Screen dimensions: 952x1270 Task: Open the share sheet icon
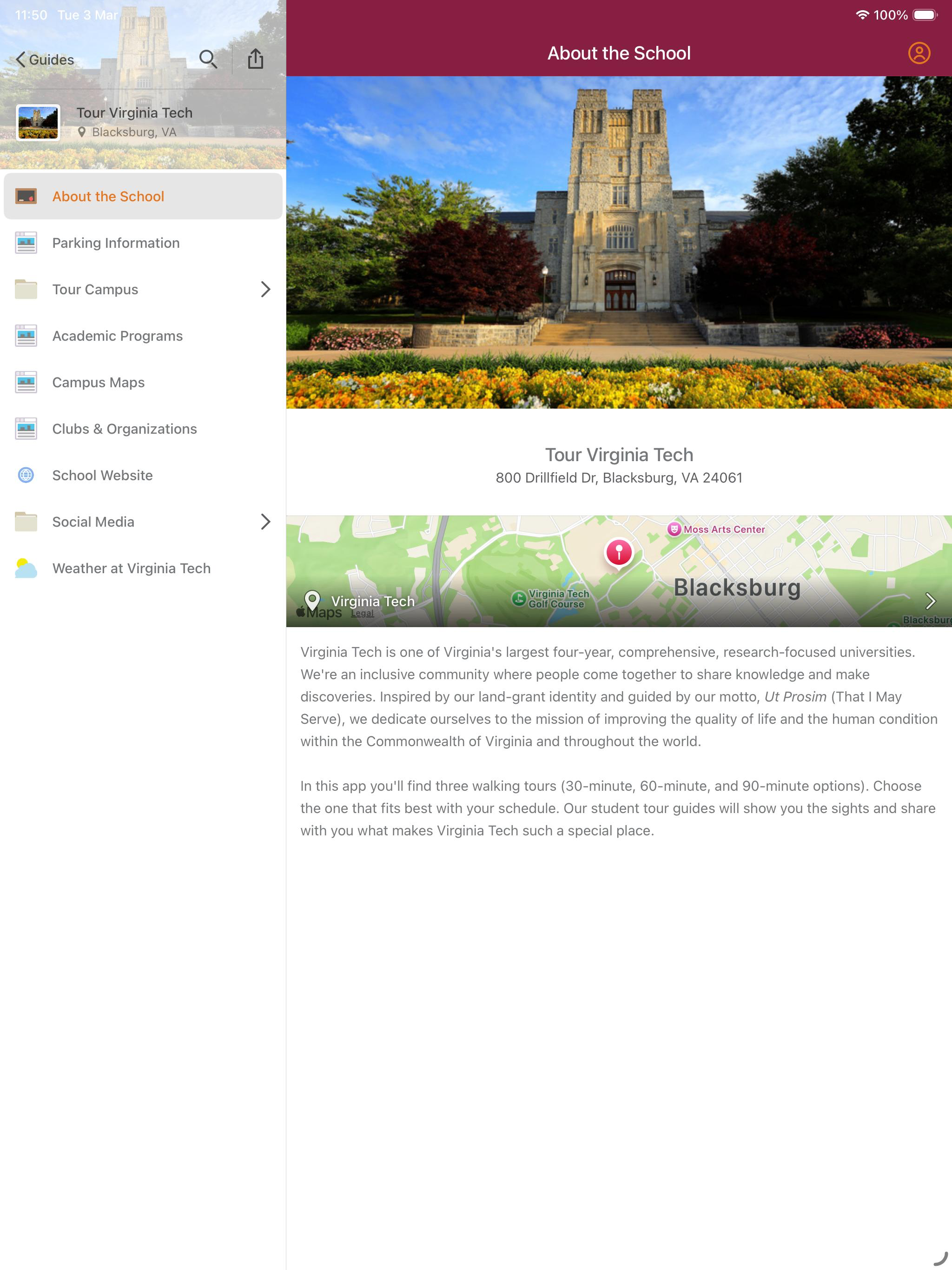tap(256, 59)
